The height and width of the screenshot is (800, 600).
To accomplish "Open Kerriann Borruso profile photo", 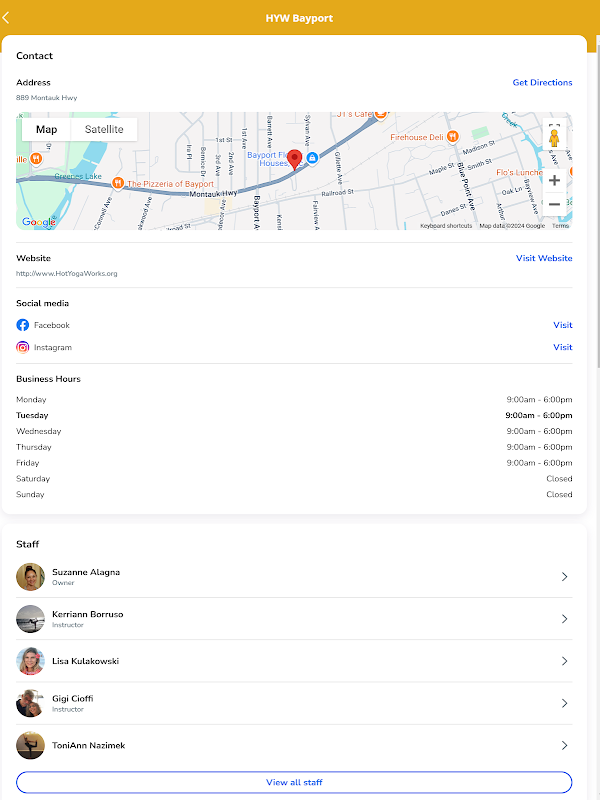I will pyautogui.click(x=31, y=619).
